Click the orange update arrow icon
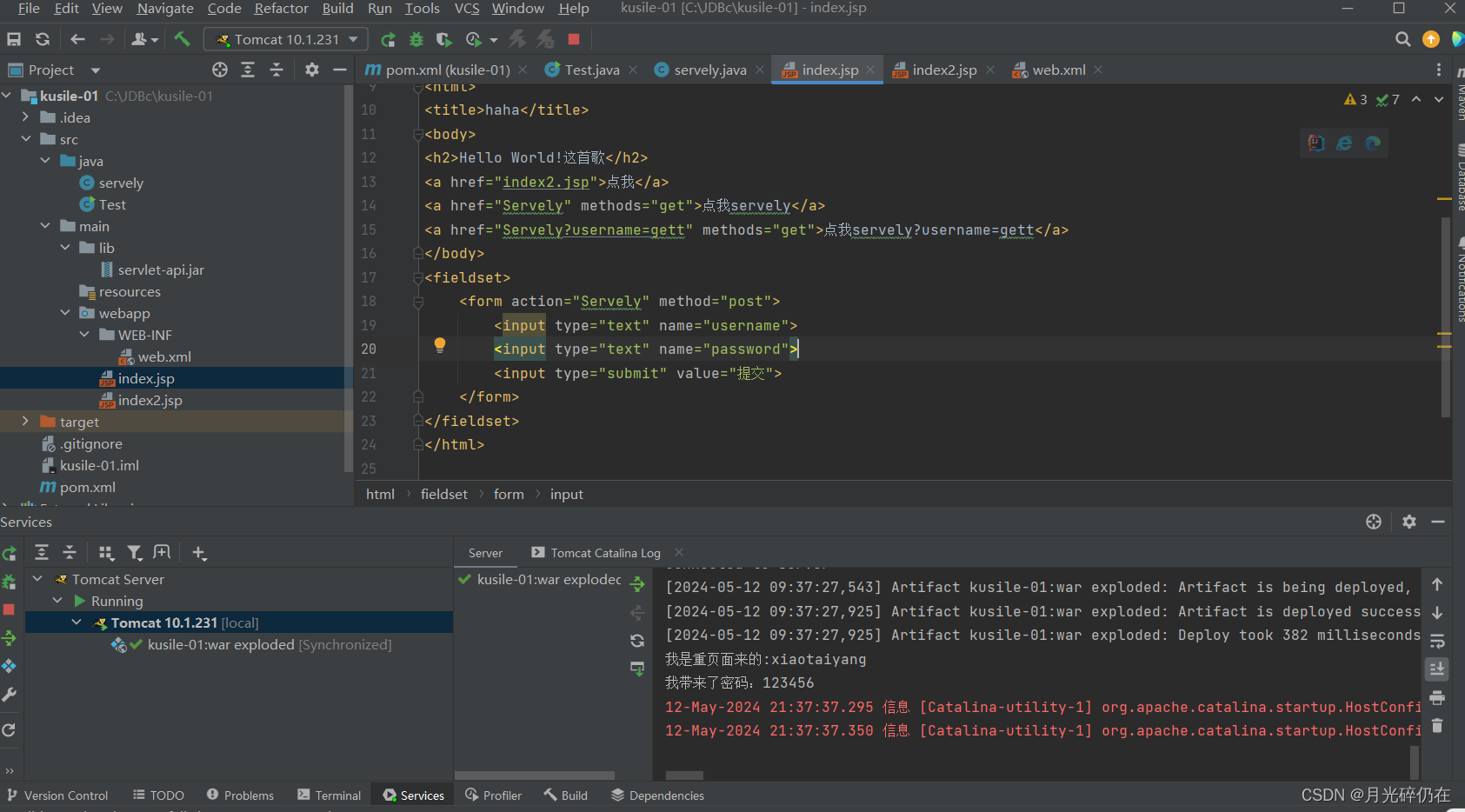The height and width of the screenshot is (812, 1465). 1431,39
